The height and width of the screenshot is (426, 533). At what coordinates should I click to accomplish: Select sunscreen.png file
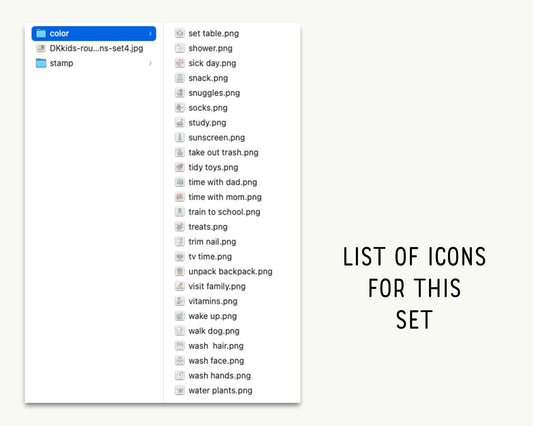pyautogui.click(x=217, y=138)
